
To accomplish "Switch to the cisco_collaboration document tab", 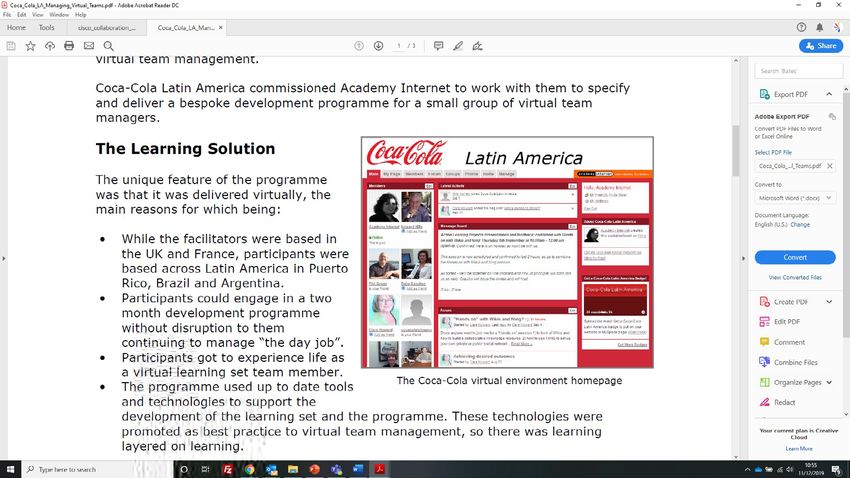I will 107,28.
